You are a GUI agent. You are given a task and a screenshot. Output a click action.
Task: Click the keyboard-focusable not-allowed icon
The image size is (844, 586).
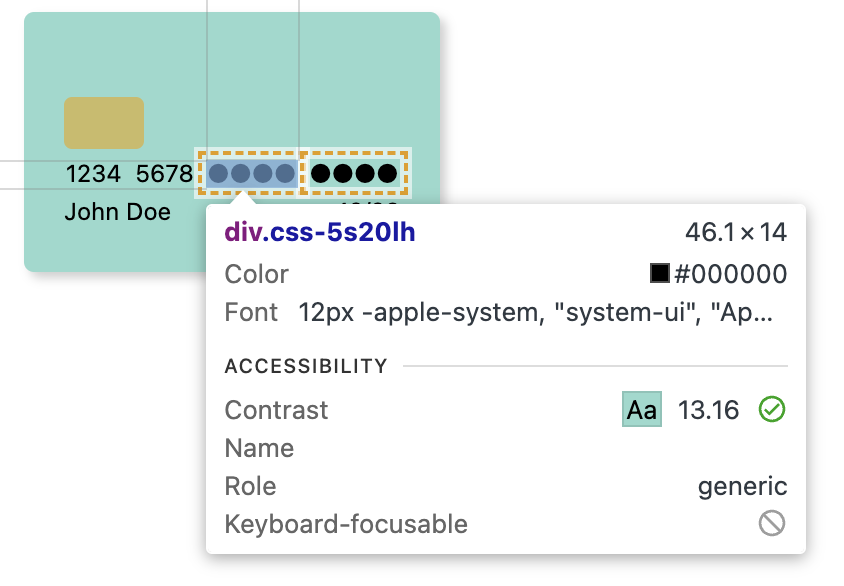772,523
